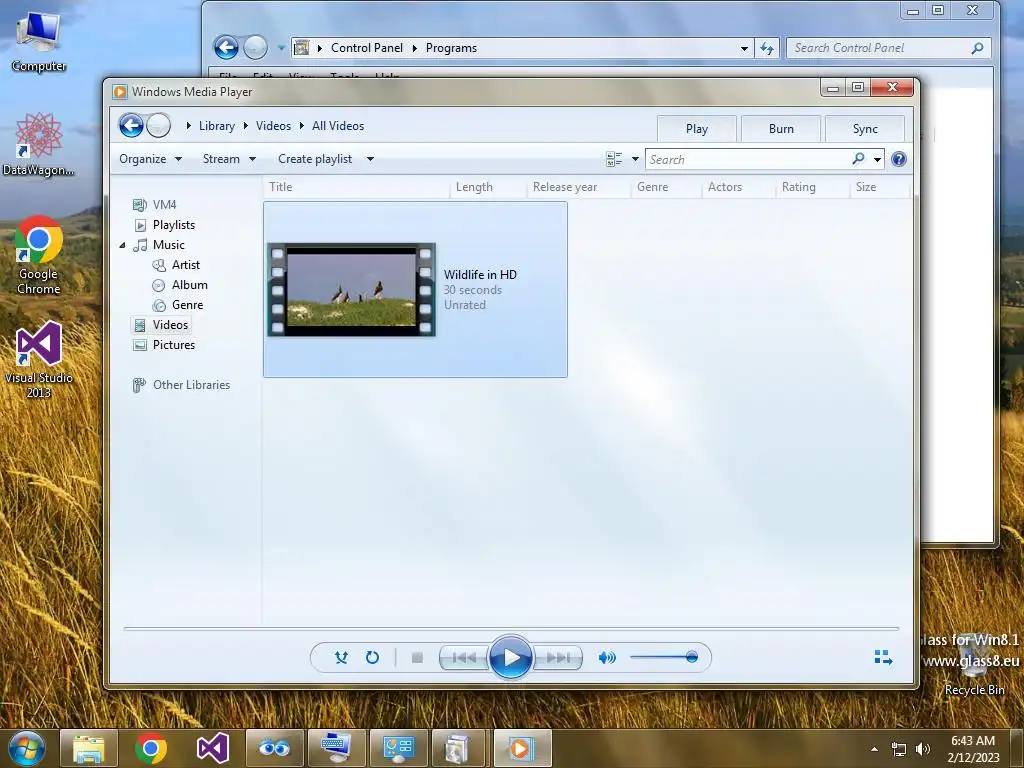Open Control Panel address bar dropdown
Screen dimensions: 1024x768
[744, 48]
